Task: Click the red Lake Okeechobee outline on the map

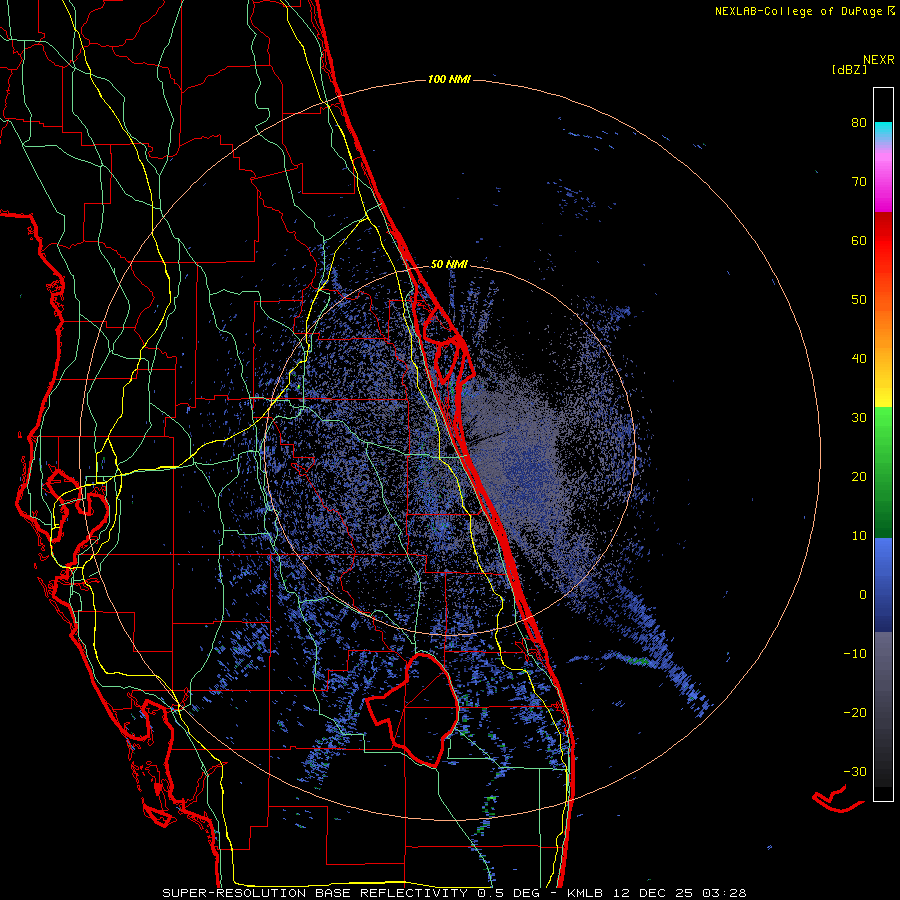Action: coord(412,710)
